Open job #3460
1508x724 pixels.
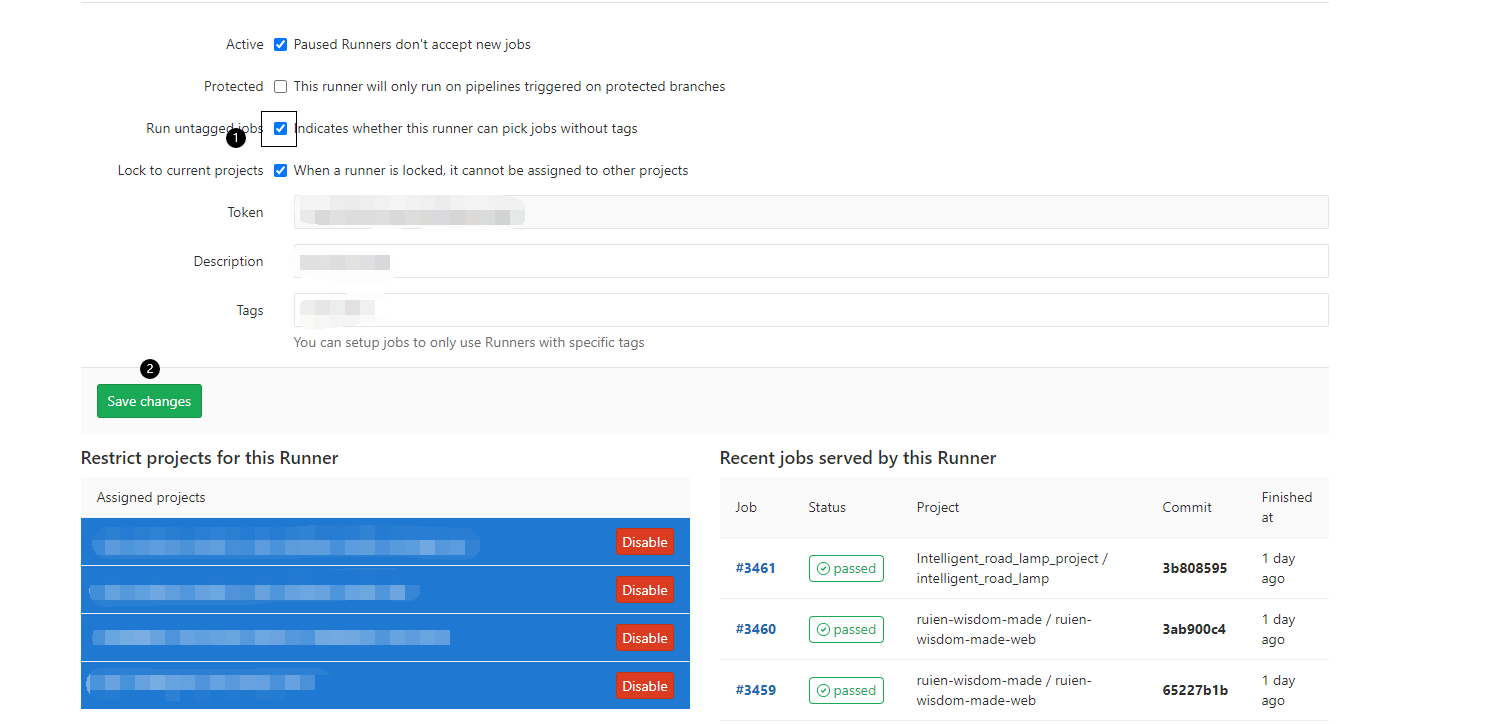[756, 629]
